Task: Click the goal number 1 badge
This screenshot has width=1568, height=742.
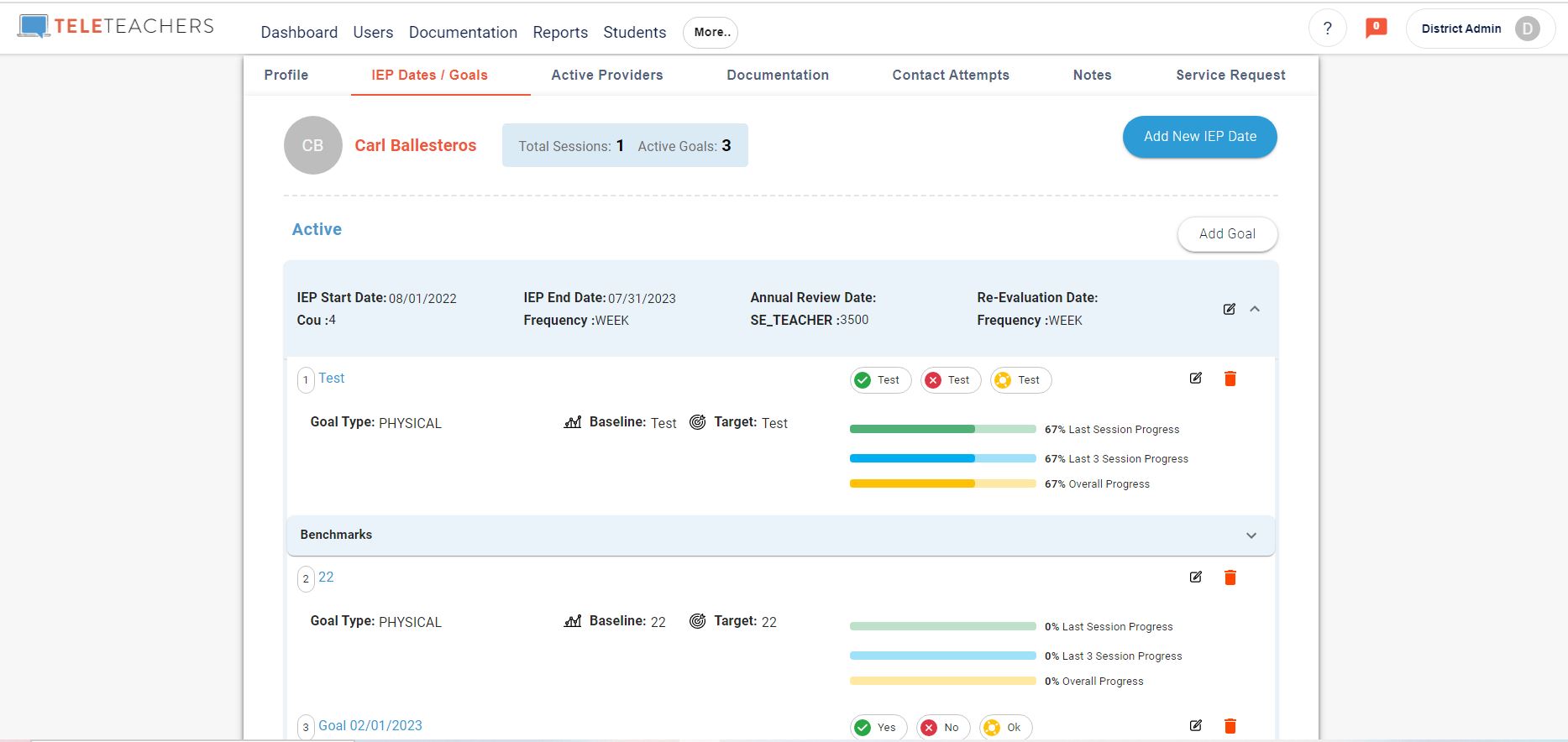Action: [x=306, y=380]
